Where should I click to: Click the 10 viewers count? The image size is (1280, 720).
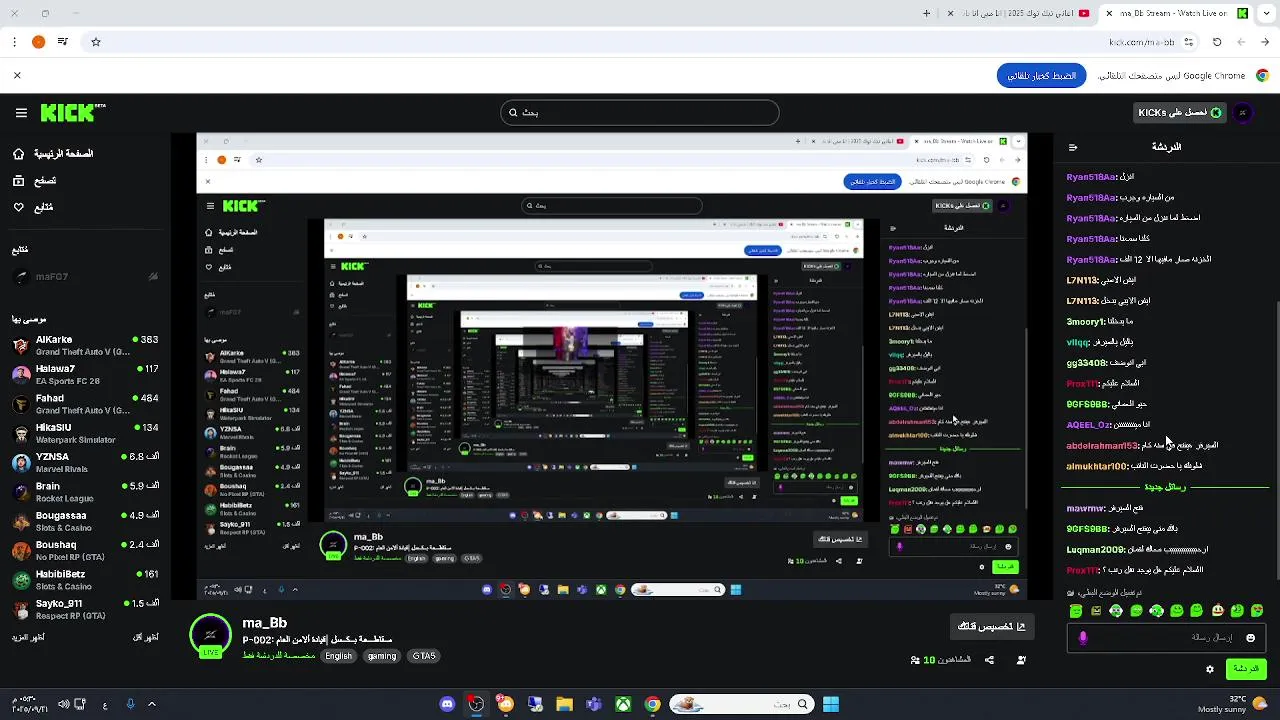coord(940,660)
